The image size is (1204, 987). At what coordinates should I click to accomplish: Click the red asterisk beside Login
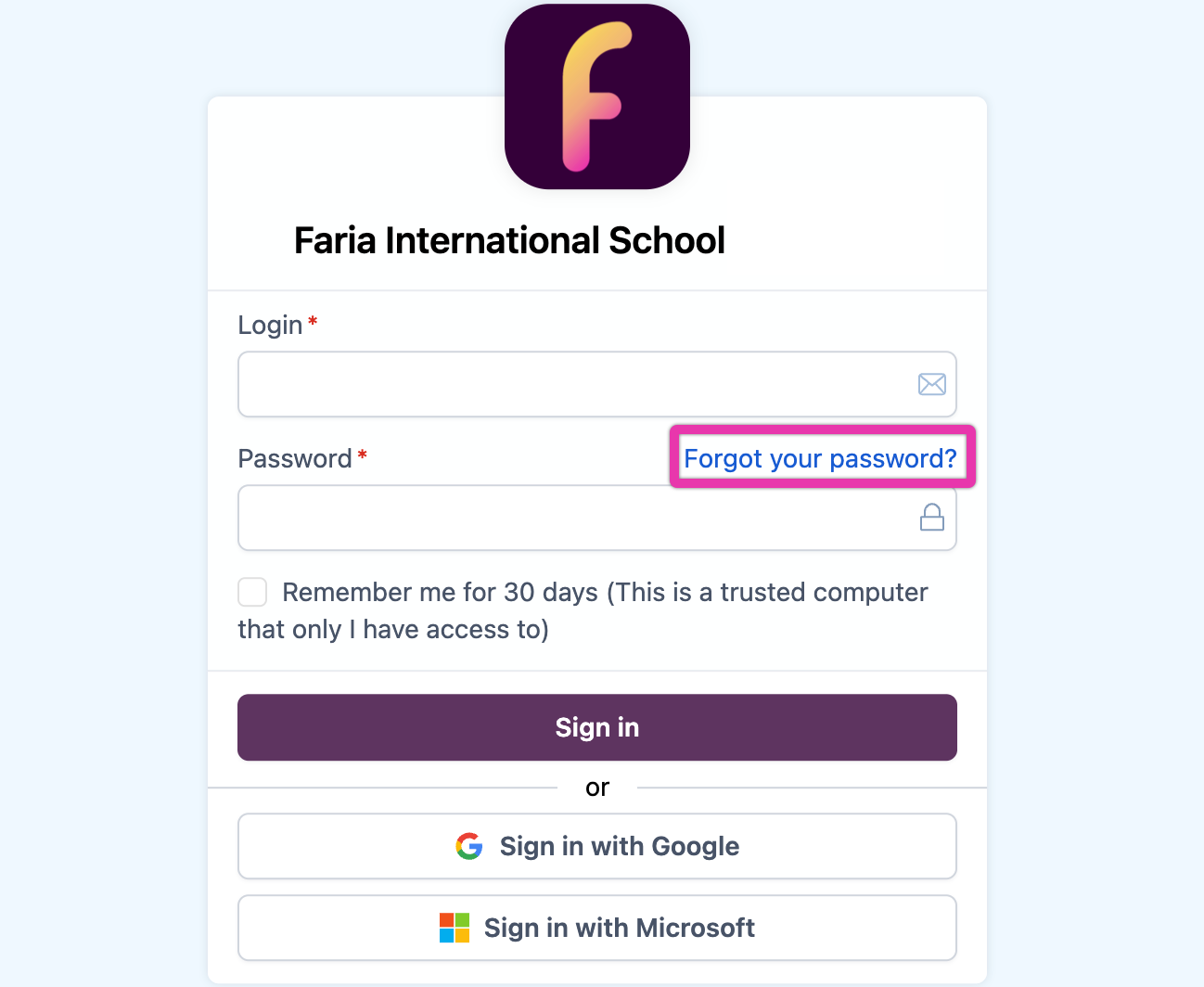tap(313, 321)
